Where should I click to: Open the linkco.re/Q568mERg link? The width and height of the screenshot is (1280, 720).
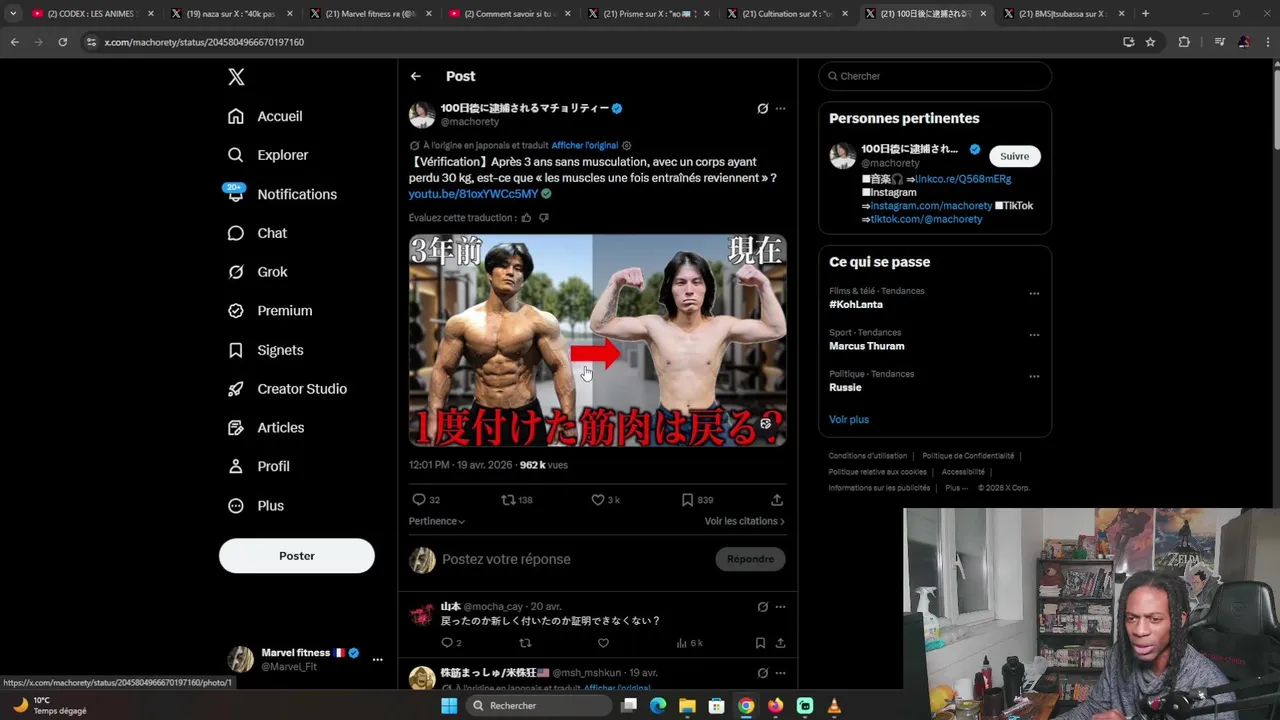tap(963, 179)
